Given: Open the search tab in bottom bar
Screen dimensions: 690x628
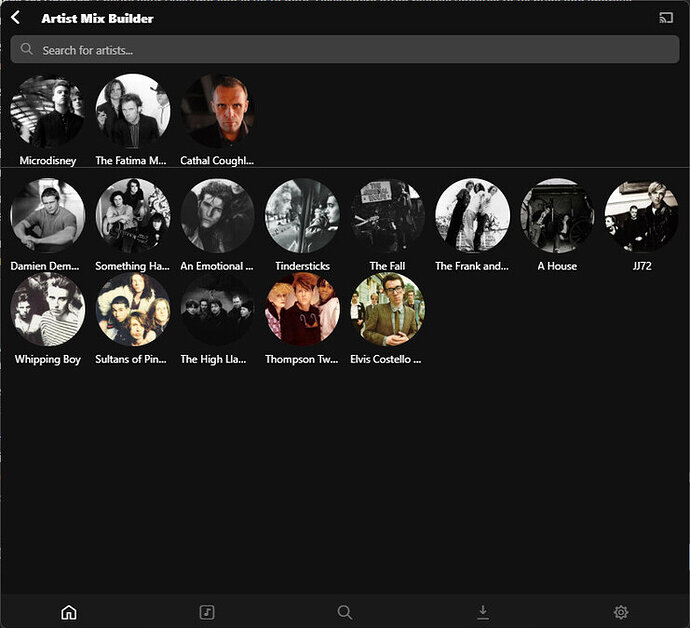Looking at the screenshot, I should [x=345, y=612].
